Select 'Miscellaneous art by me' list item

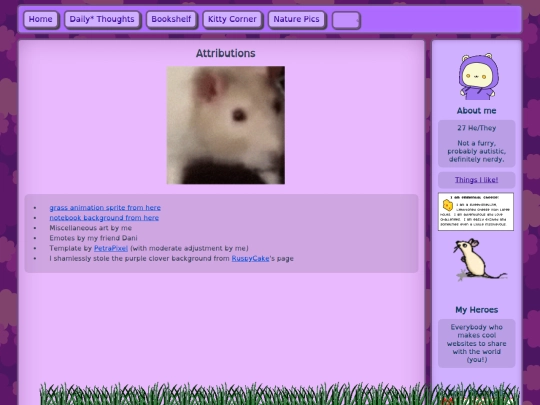coord(91,228)
